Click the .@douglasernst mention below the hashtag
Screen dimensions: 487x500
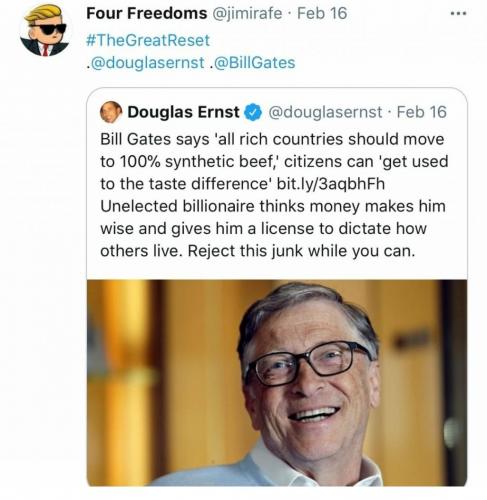145,63
